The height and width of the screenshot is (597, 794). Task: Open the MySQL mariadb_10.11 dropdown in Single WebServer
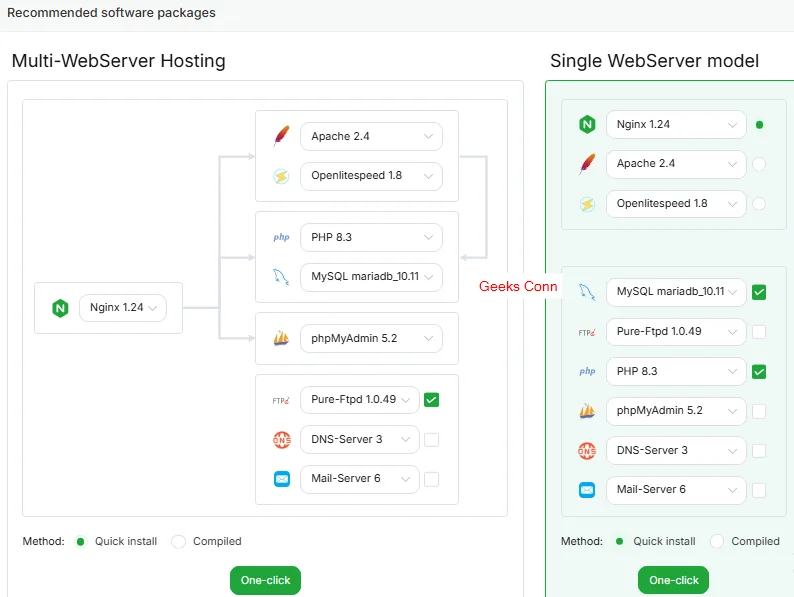tap(676, 292)
